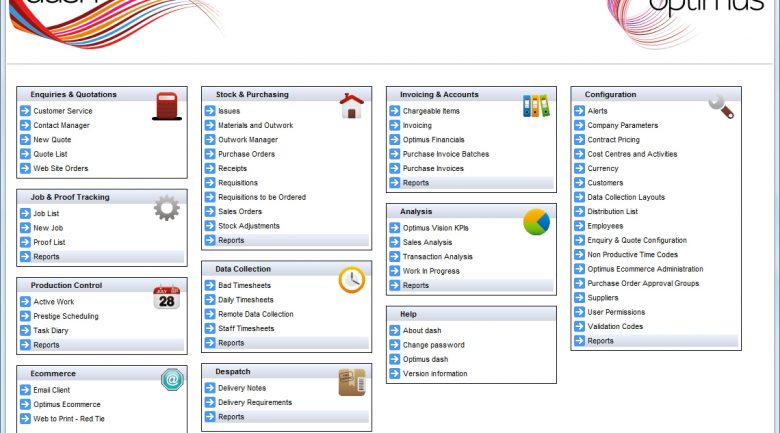Open Cost Centres and Activities
Image resolution: width=780 pixels, height=433 pixels.
632,154
